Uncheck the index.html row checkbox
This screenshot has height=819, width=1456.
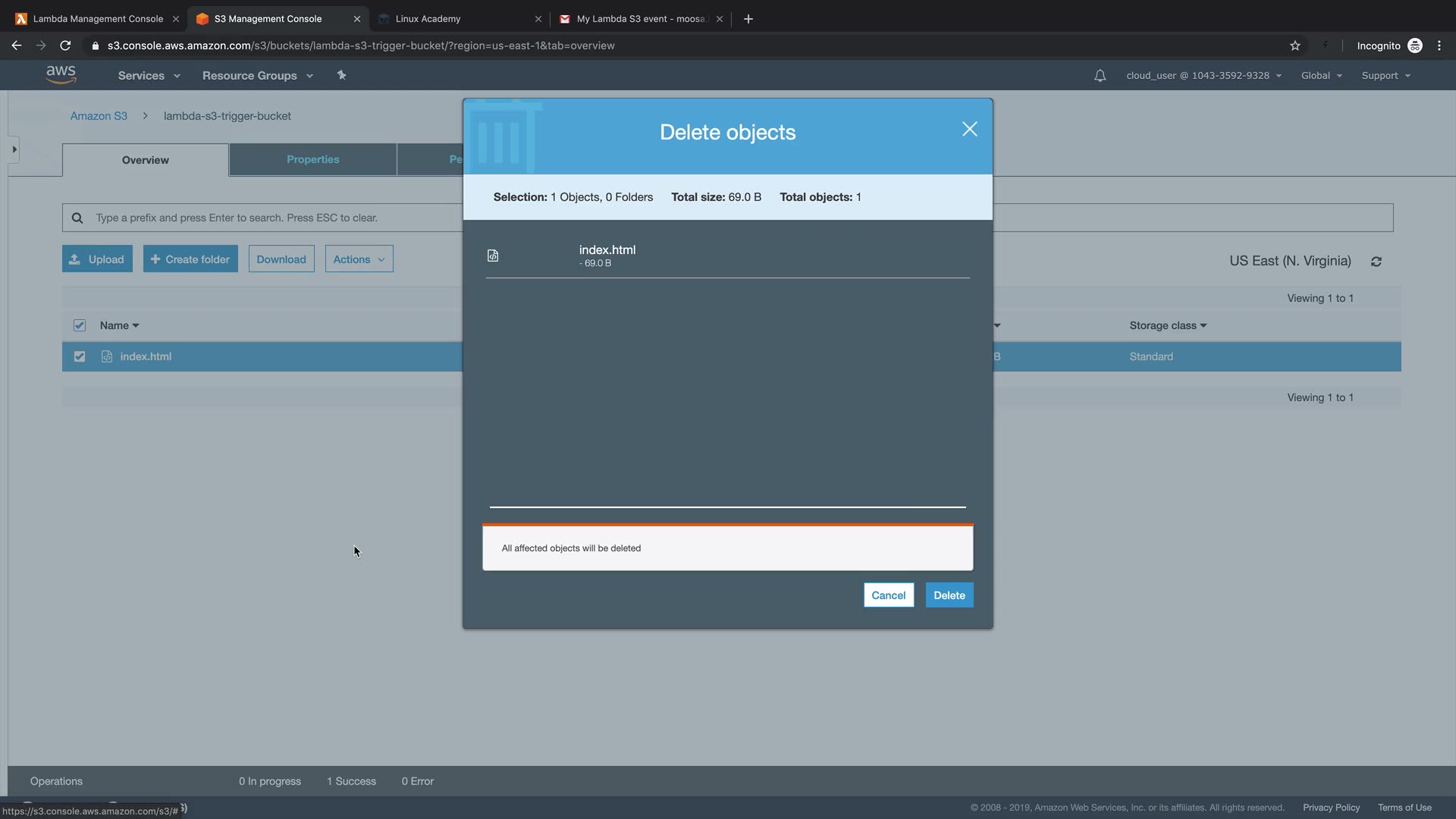click(x=80, y=356)
